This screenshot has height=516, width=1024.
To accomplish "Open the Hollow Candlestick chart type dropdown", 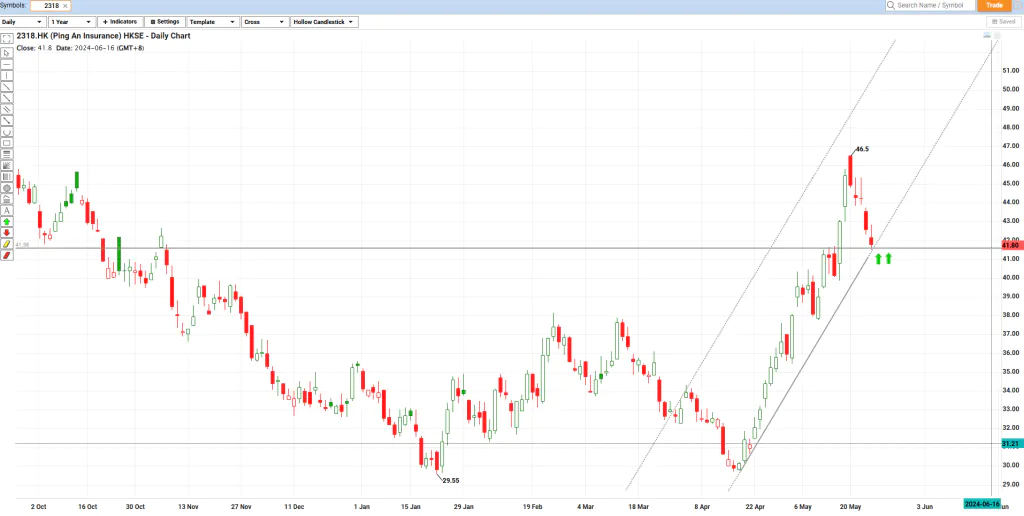I will 325,21.
